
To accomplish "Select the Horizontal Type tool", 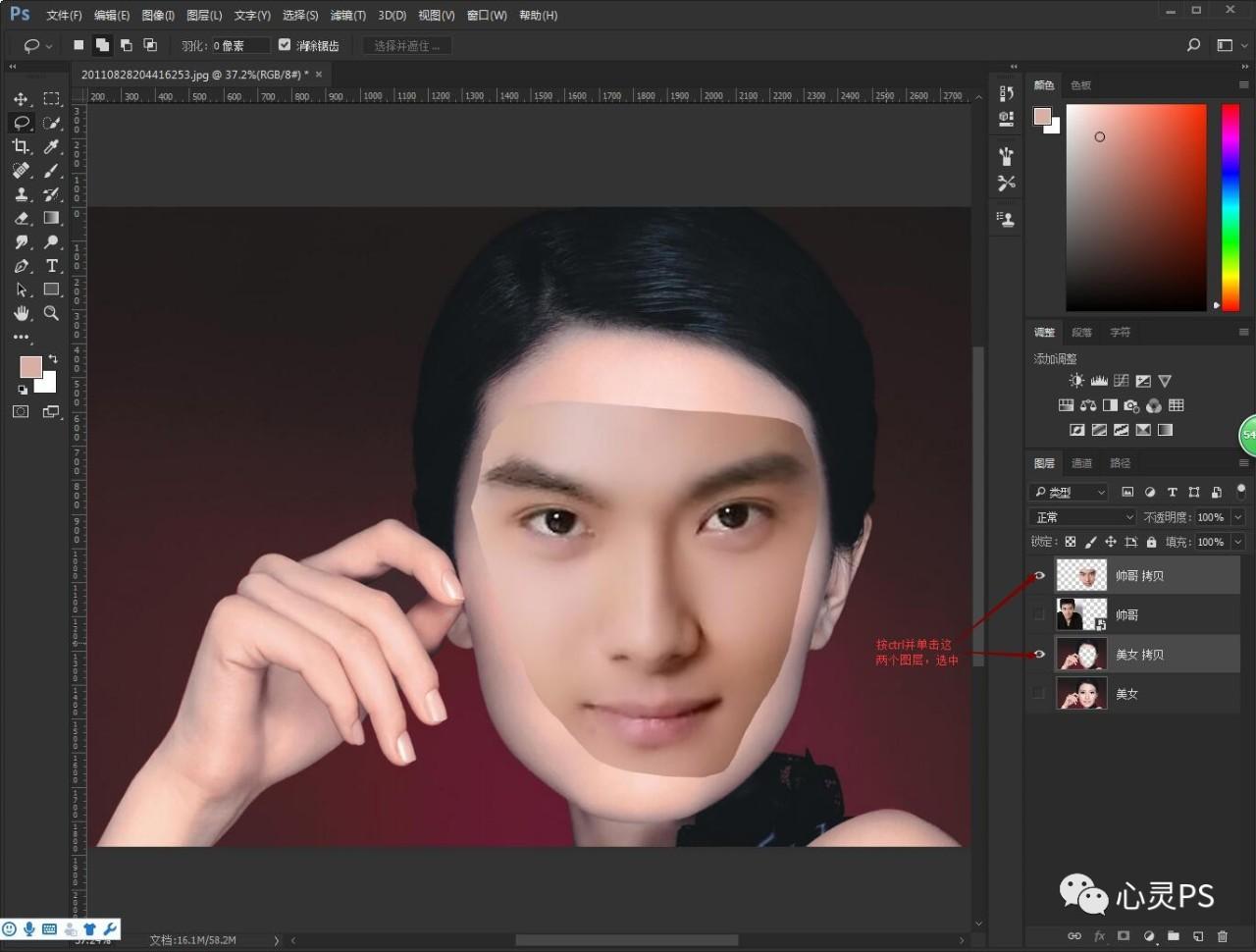I will [x=52, y=266].
